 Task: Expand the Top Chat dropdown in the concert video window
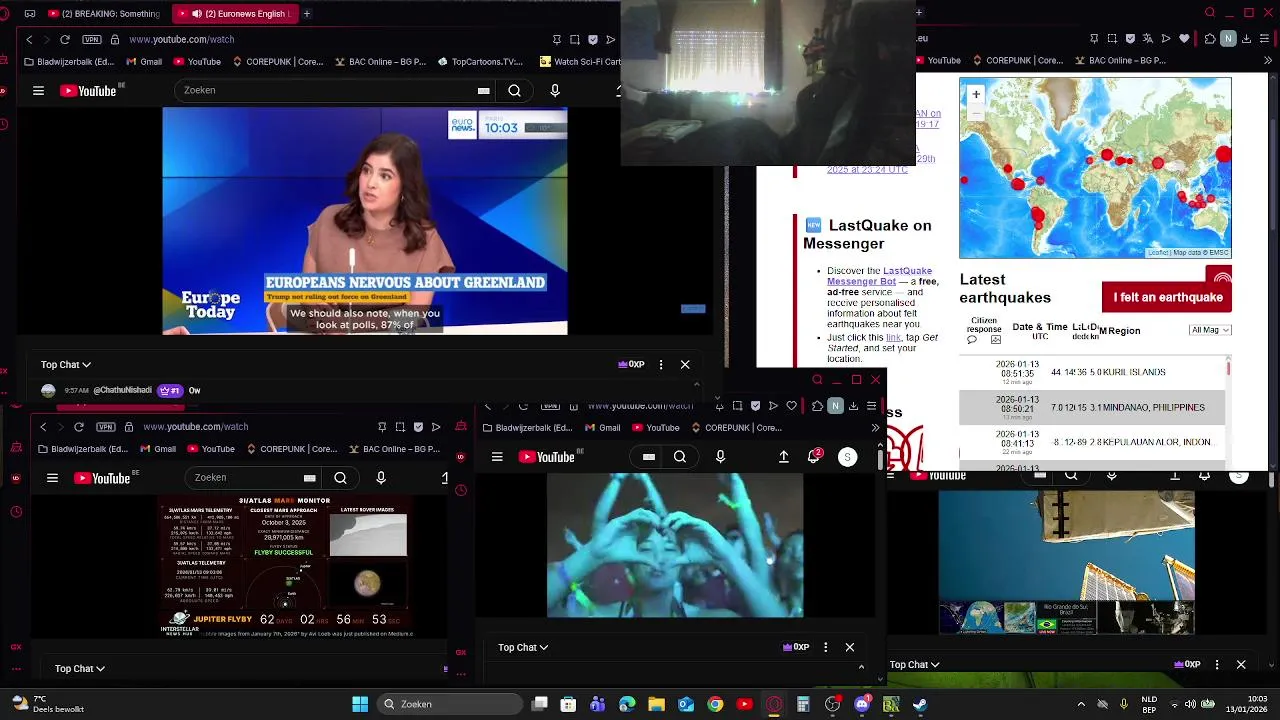click(x=523, y=647)
